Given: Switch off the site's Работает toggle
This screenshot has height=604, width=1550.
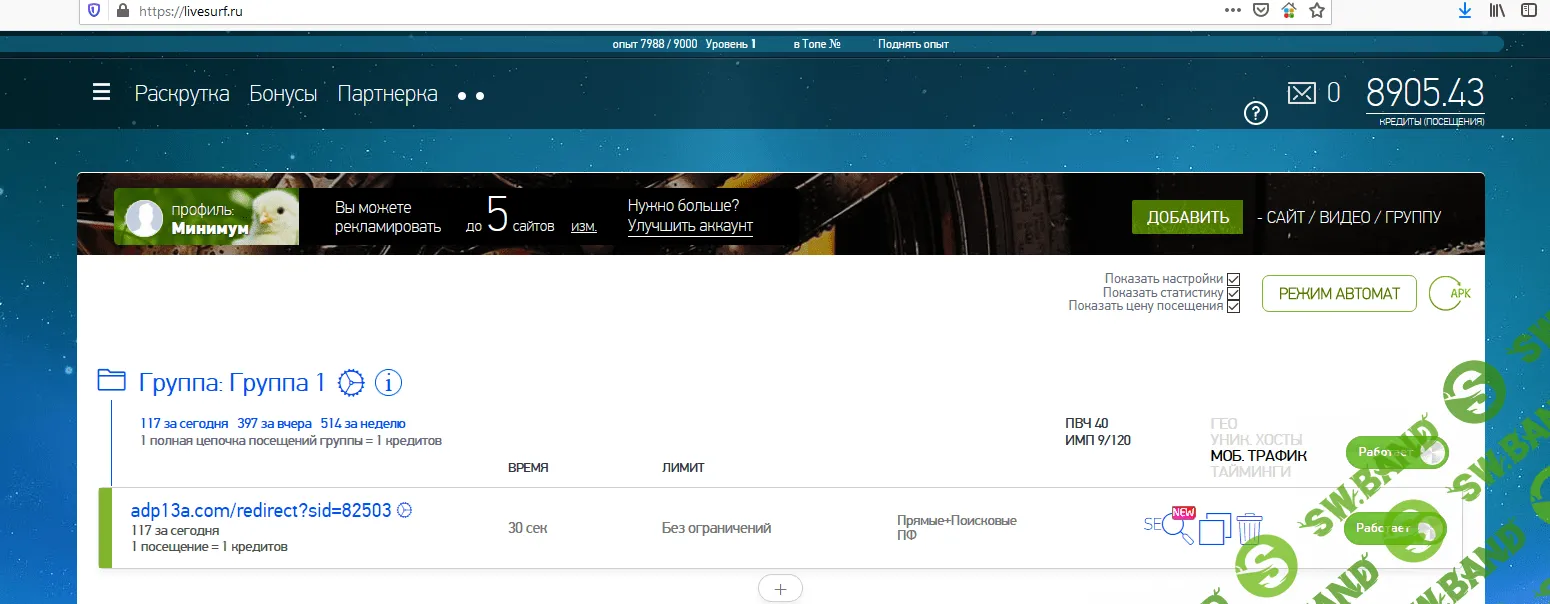Looking at the screenshot, I should pyautogui.click(x=1394, y=528).
